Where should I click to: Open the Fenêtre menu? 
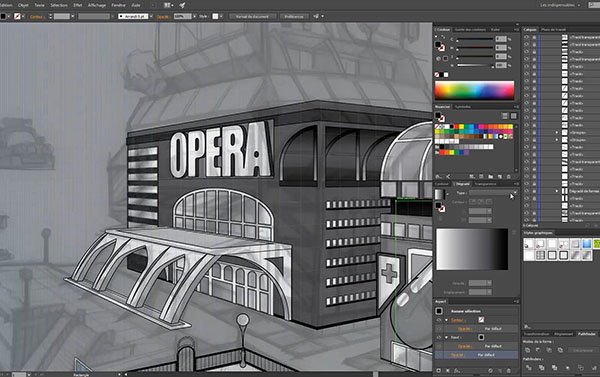tap(118, 5)
